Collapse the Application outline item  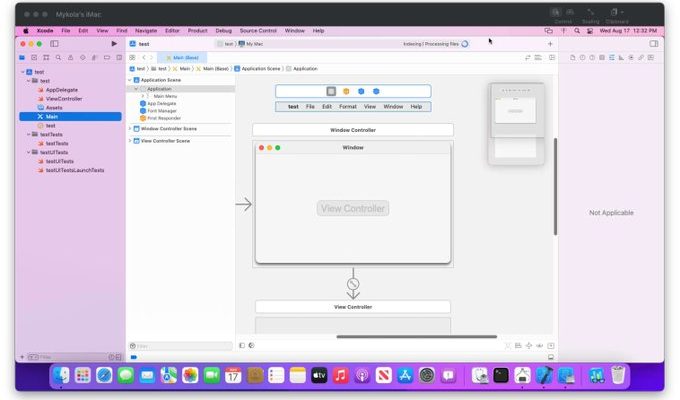(136, 89)
